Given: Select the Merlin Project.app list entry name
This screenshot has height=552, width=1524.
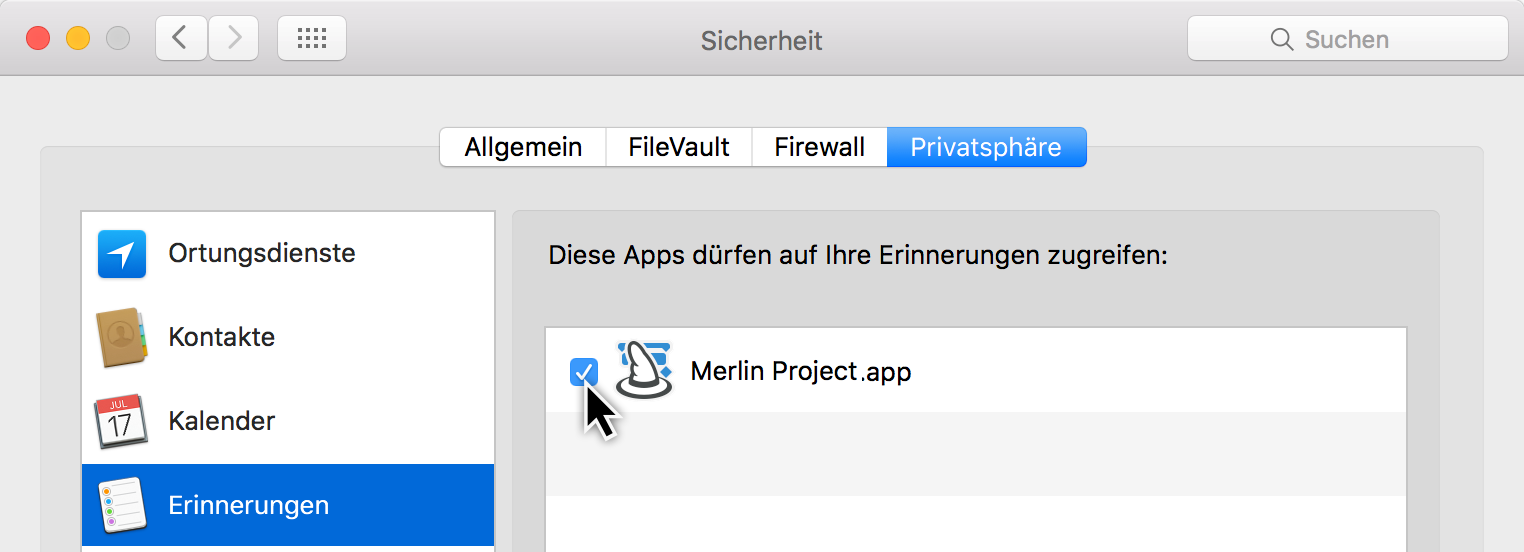Looking at the screenshot, I should [800, 372].
